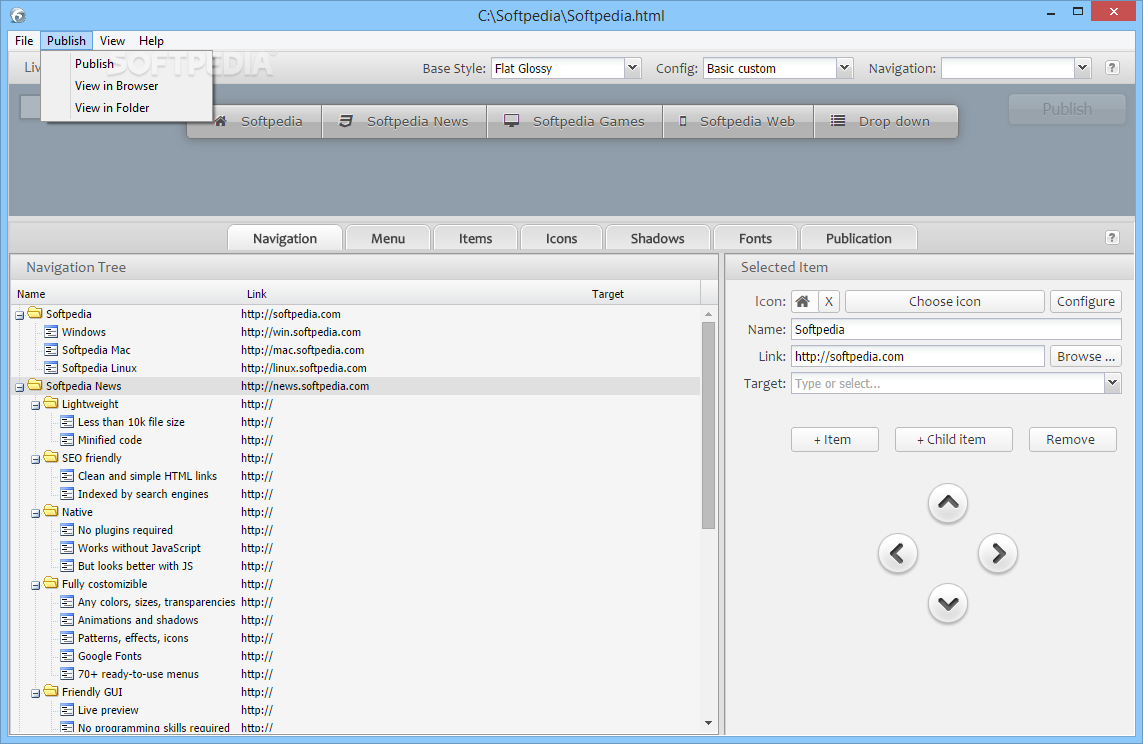1143x744 pixels.
Task: Click the Remove button
Action: point(1072,439)
